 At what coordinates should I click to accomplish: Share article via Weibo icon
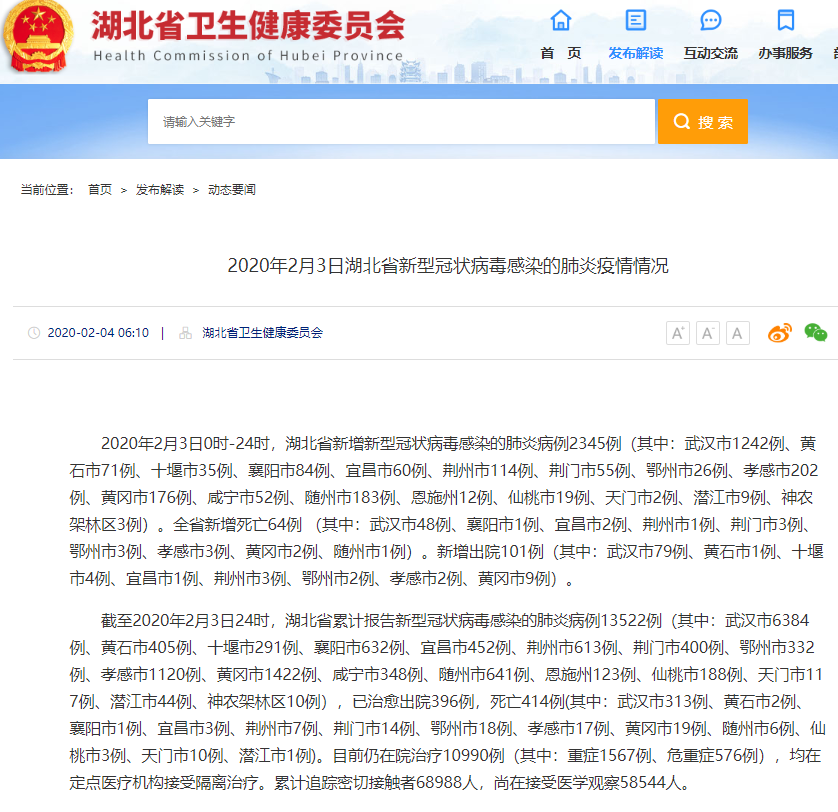click(779, 333)
